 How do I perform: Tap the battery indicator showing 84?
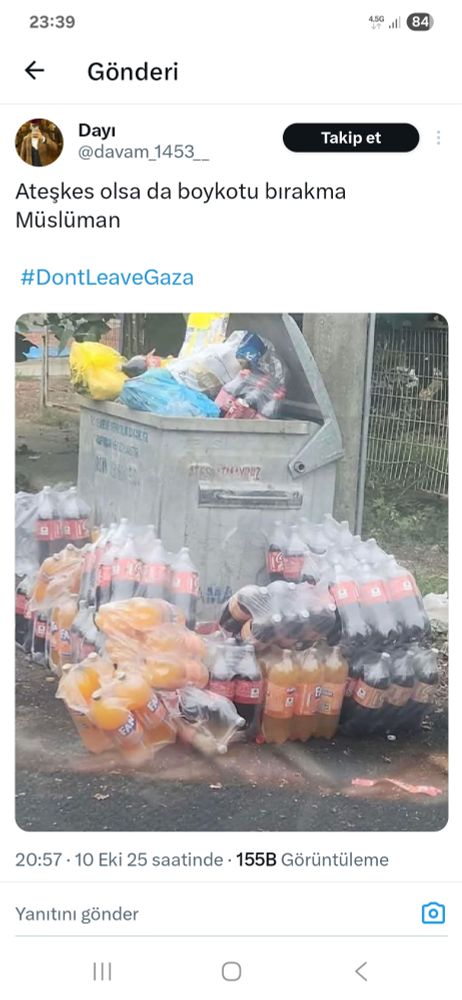pos(420,22)
